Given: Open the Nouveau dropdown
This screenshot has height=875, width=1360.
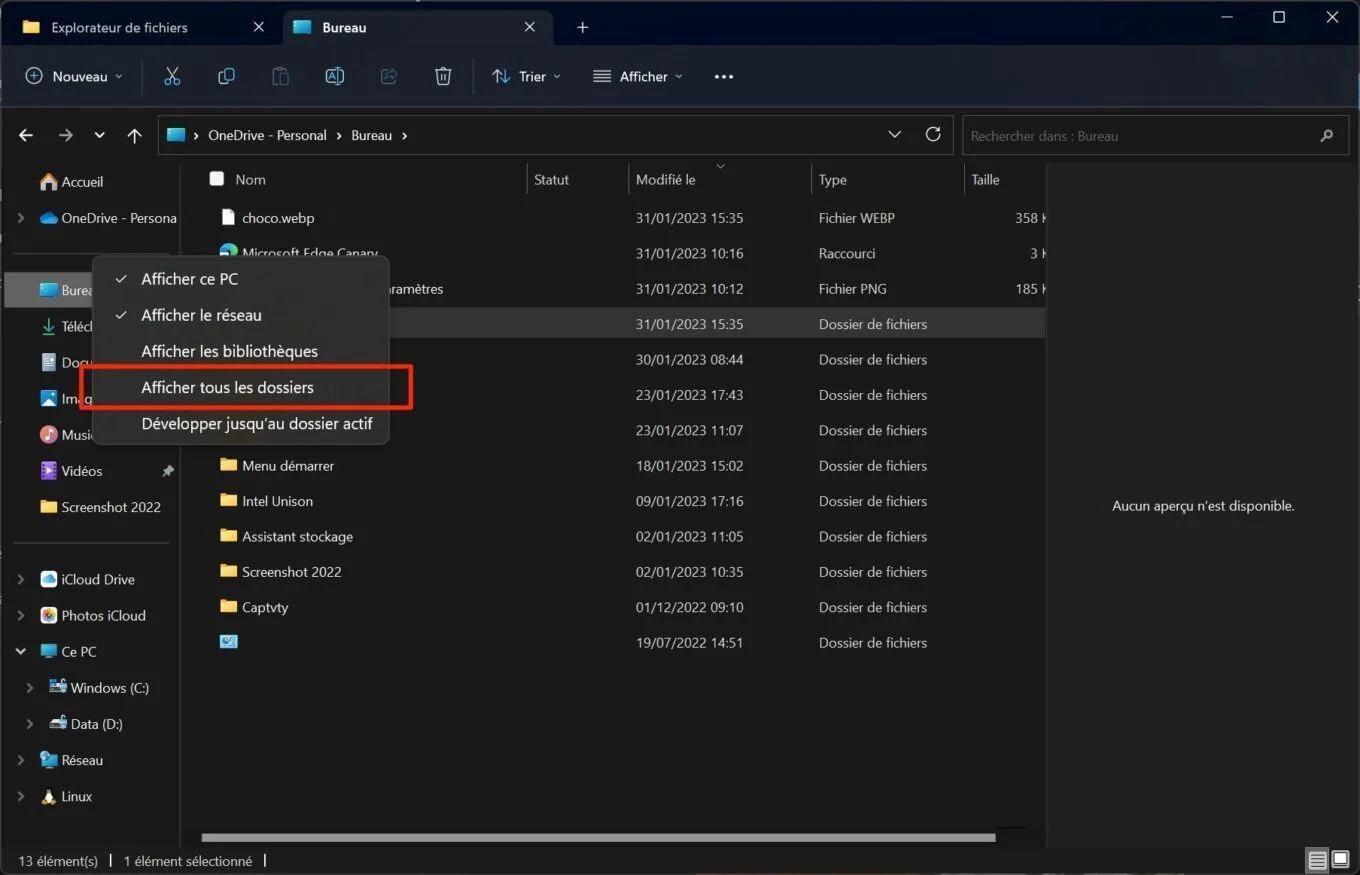Looking at the screenshot, I should pos(75,77).
